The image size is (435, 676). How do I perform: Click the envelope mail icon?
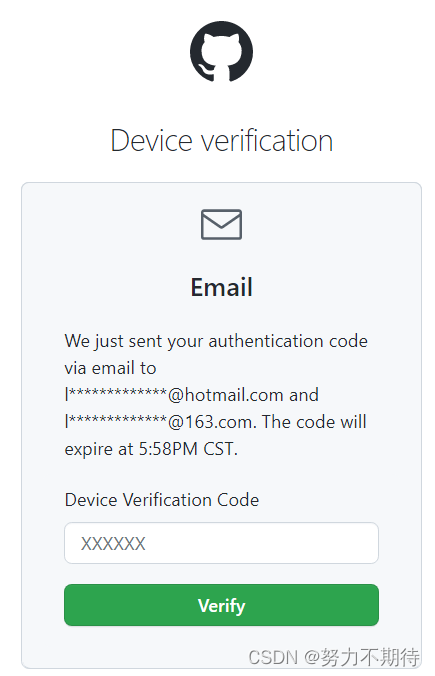[x=221, y=224]
